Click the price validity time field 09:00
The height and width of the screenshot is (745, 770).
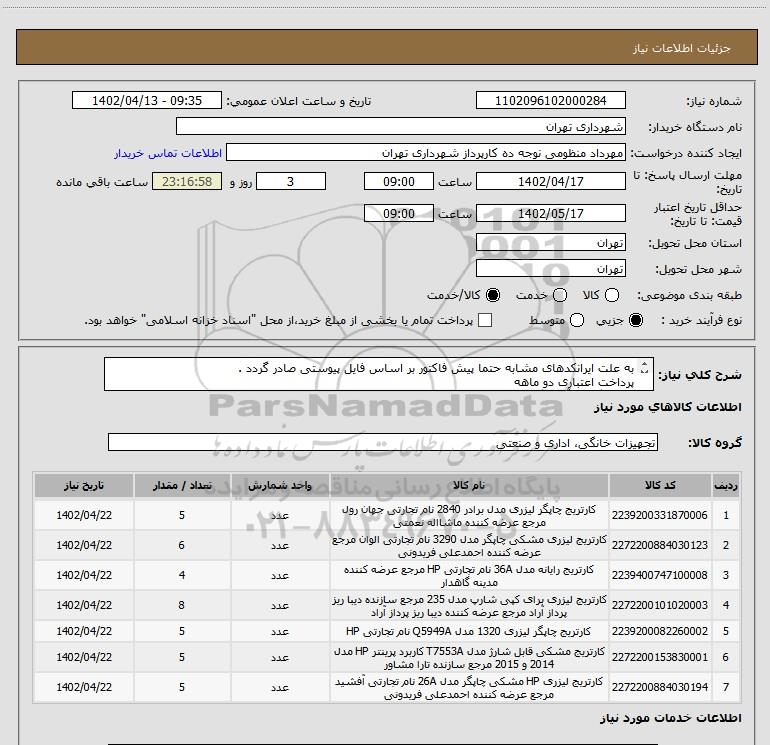[x=399, y=213]
